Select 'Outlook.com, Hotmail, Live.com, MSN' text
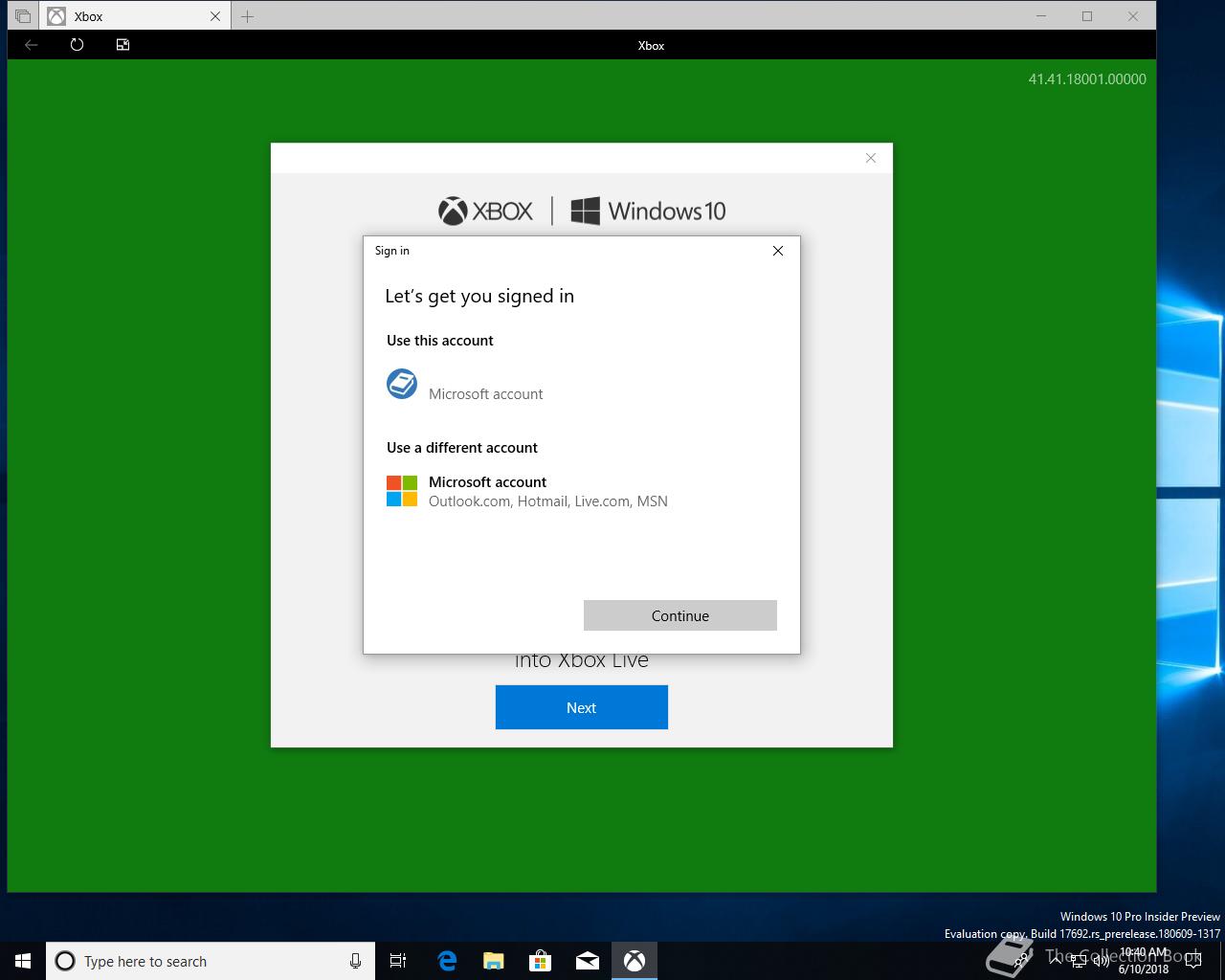Viewport: 1225px width, 980px height. (548, 501)
